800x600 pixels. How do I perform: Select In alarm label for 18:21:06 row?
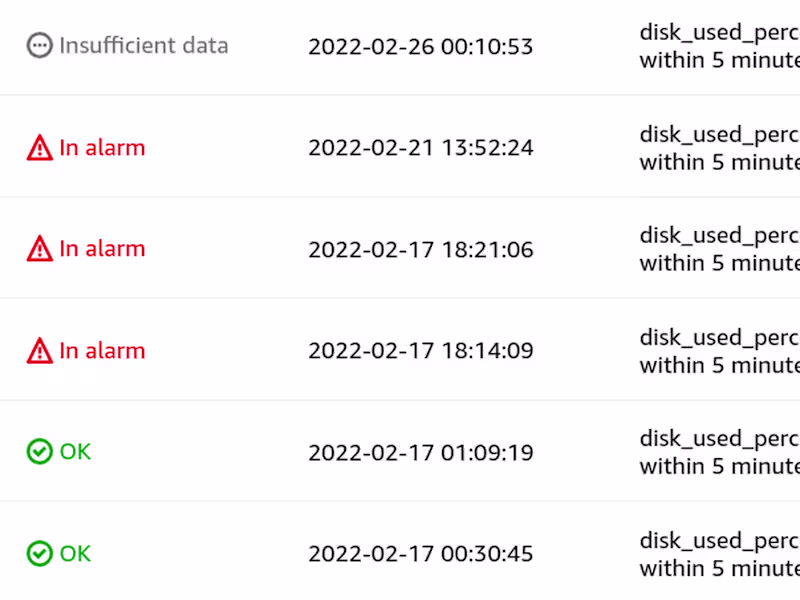(x=102, y=249)
